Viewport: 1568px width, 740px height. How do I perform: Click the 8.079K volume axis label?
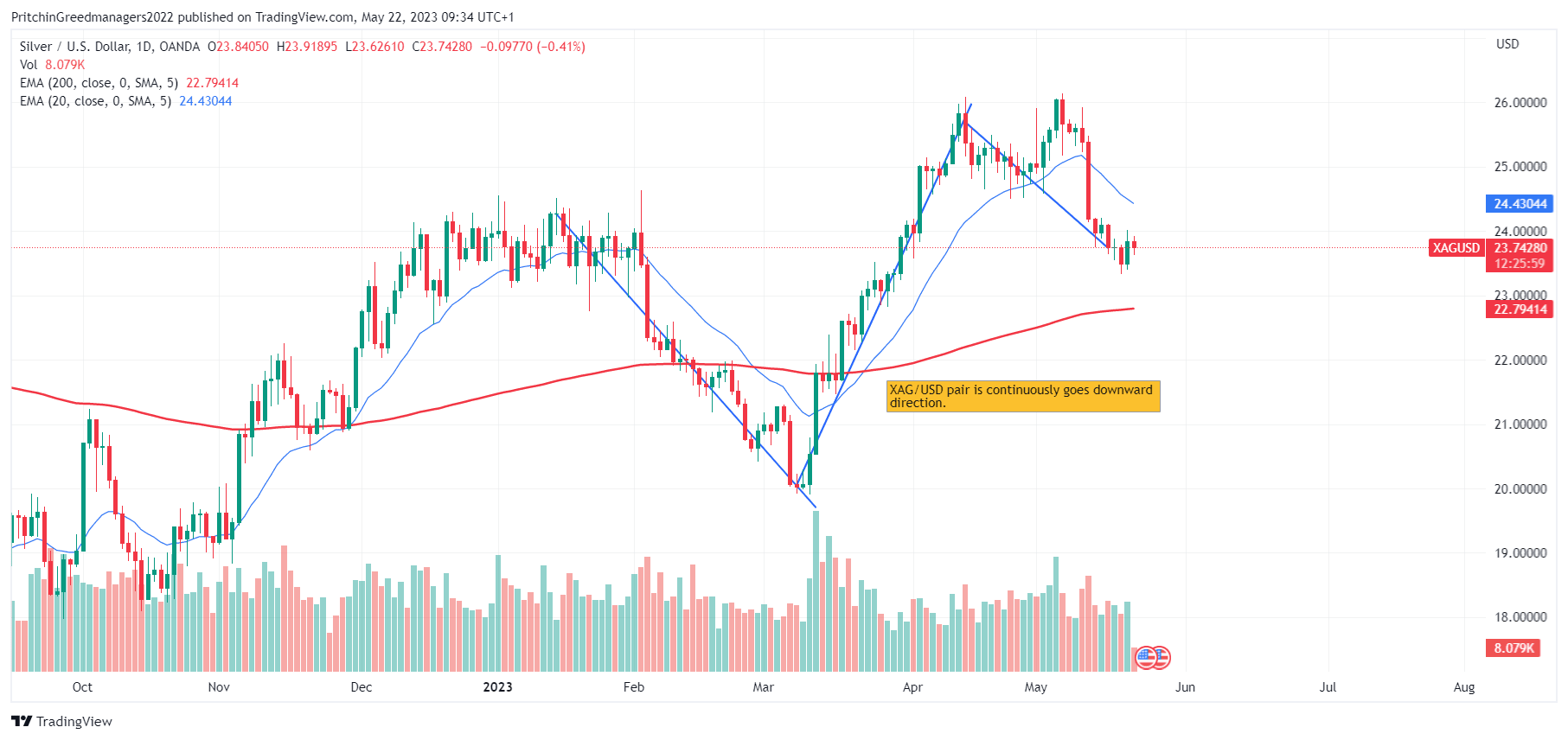[x=1514, y=647]
